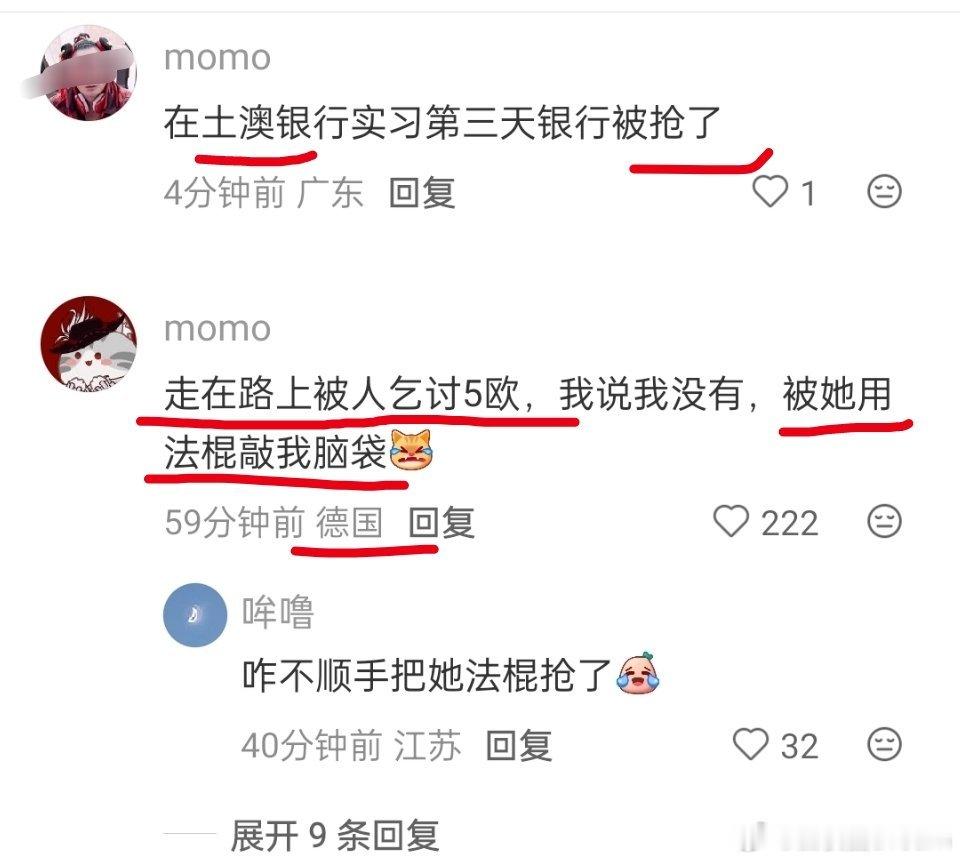Tap the crying cat emoji in comment
Screen dimensions: 960x861
(x=411, y=450)
